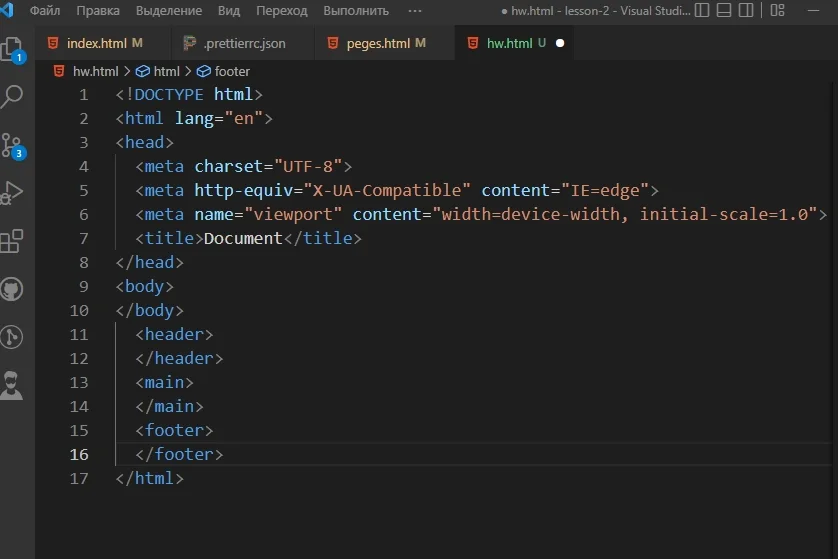838x559 pixels.
Task: Click the IE=edge content value
Action: (x=605, y=190)
